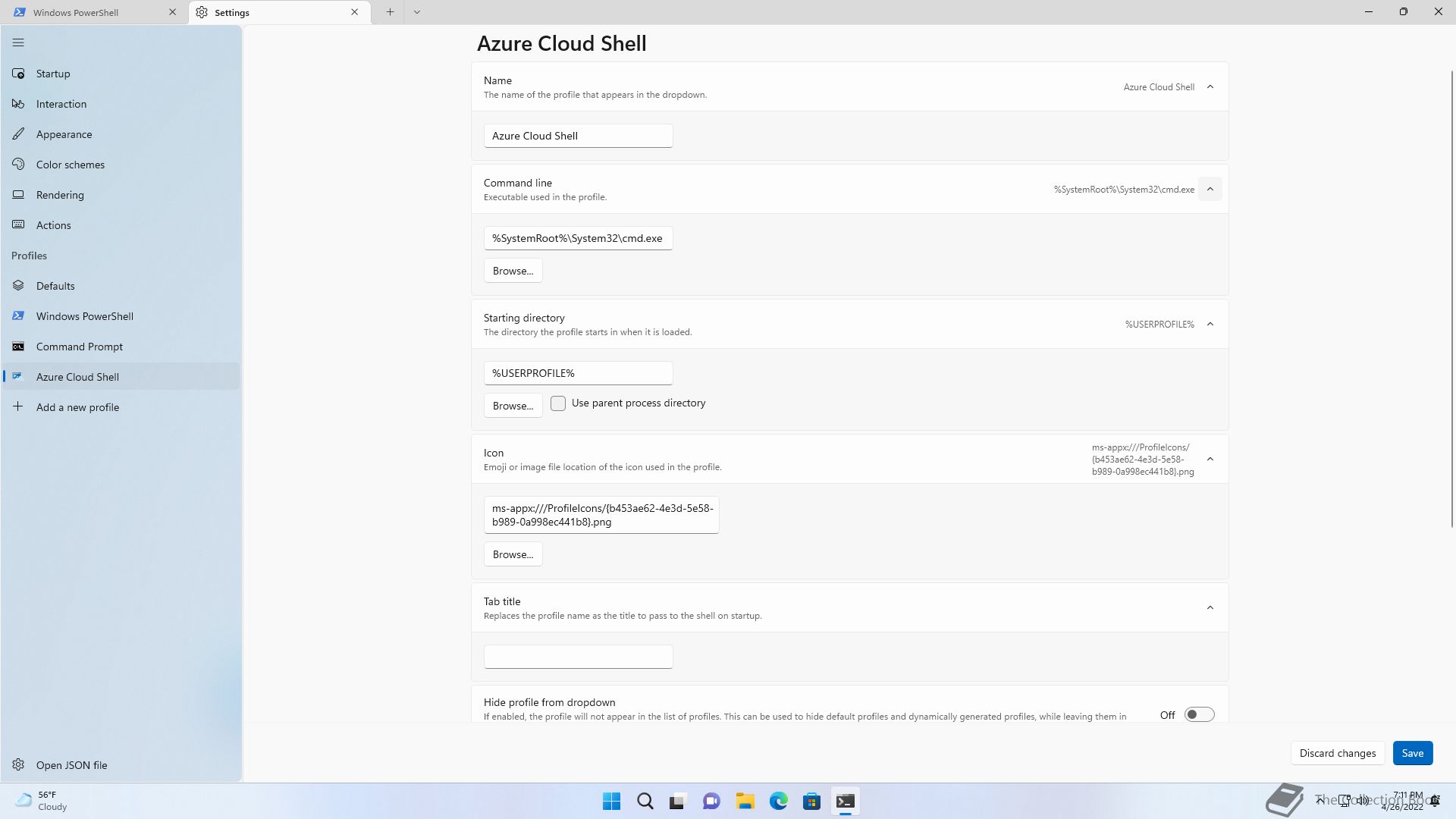Open Appearance settings page
The image size is (1456, 819).
click(x=121, y=134)
